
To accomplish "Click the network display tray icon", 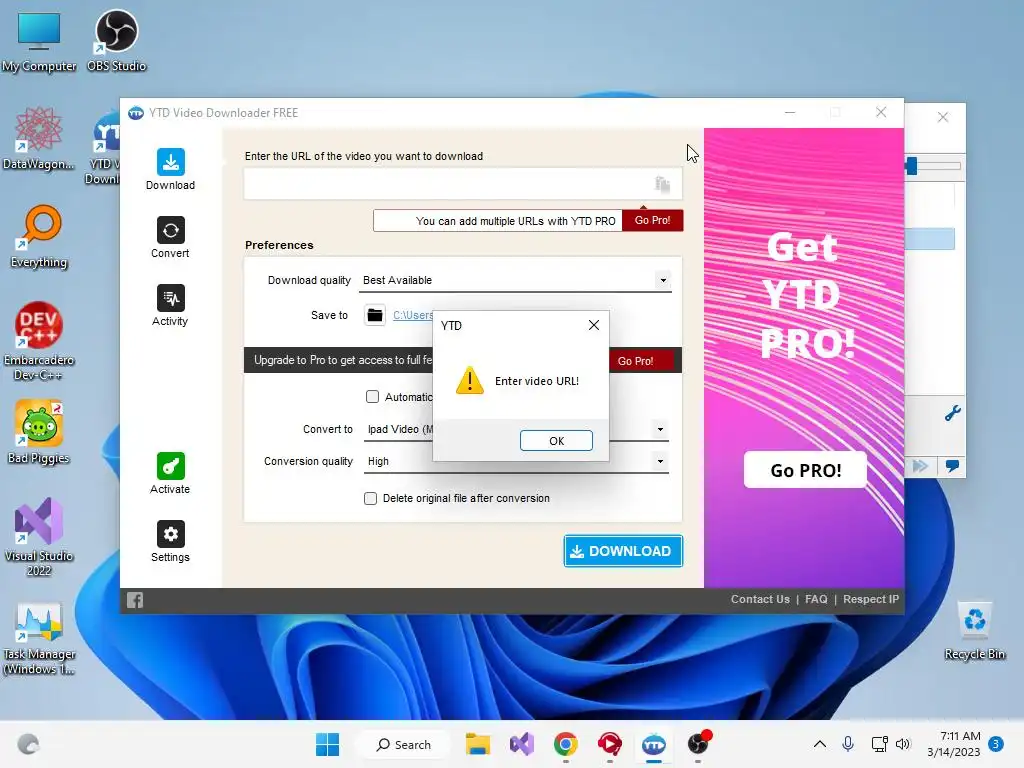I will (x=879, y=744).
